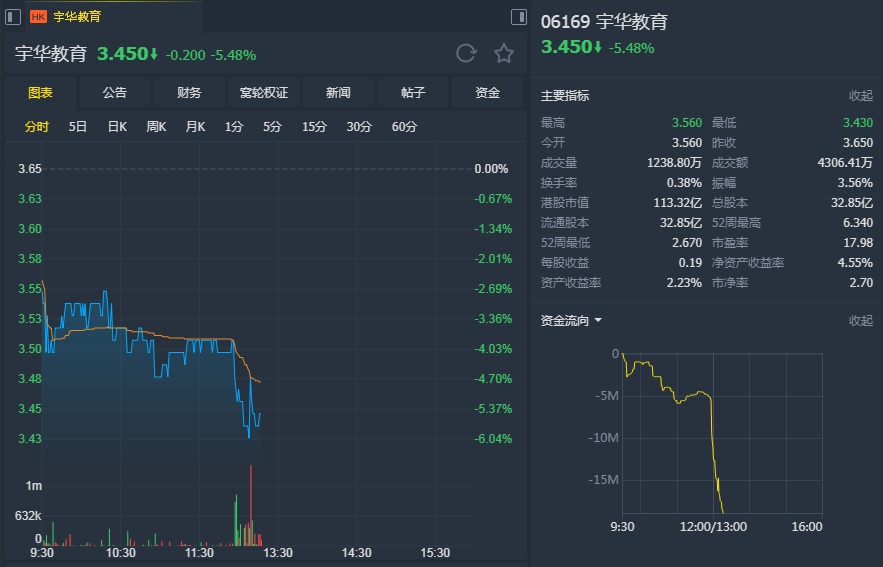The height and width of the screenshot is (567, 883).
Task: Toggle the right sidebar panel icon
Action: (518, 16)
